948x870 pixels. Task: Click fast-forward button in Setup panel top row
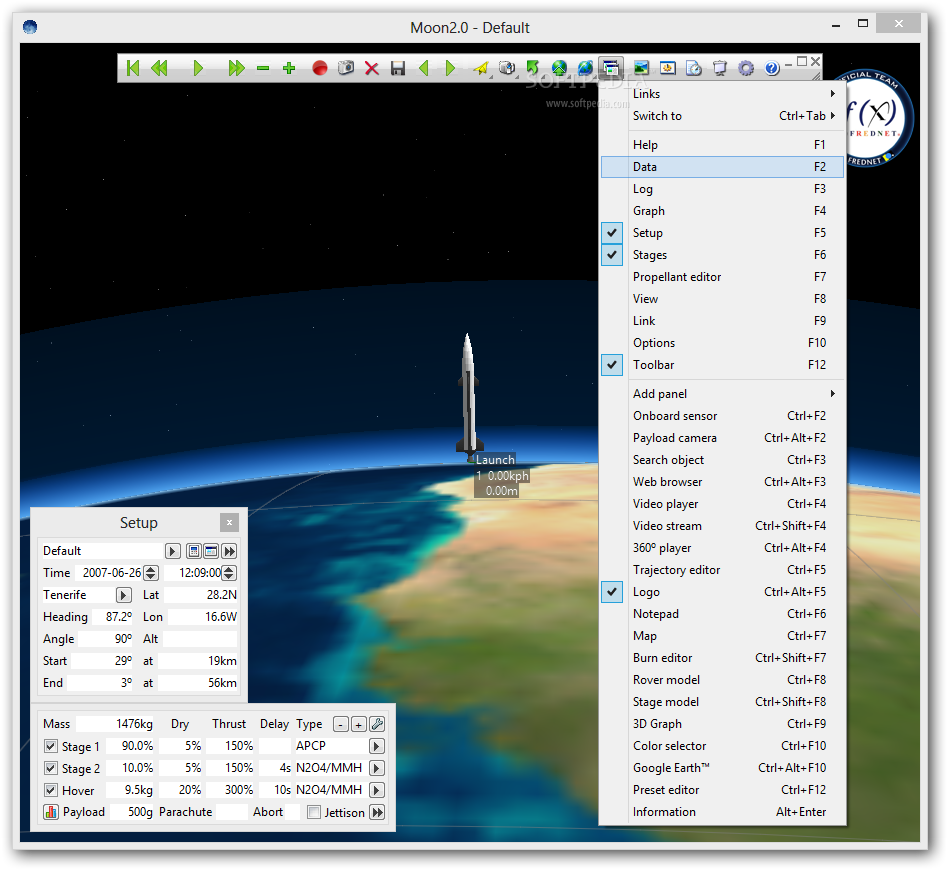[229, 551]
